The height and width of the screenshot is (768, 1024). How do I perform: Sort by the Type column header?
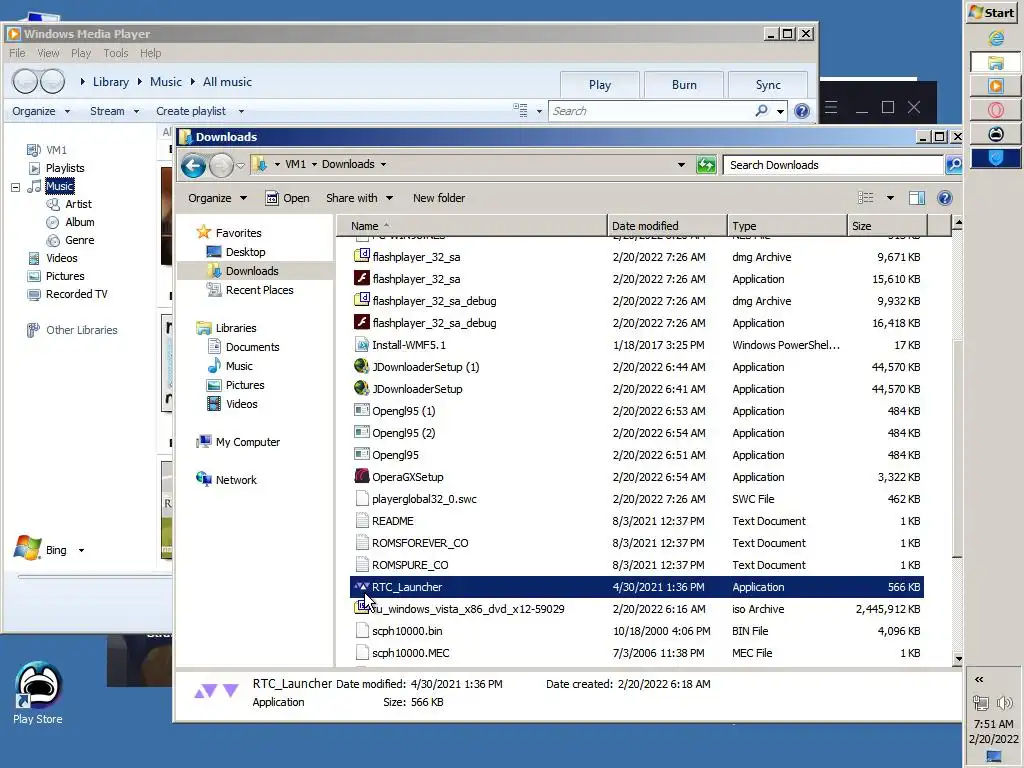(787, 225)
